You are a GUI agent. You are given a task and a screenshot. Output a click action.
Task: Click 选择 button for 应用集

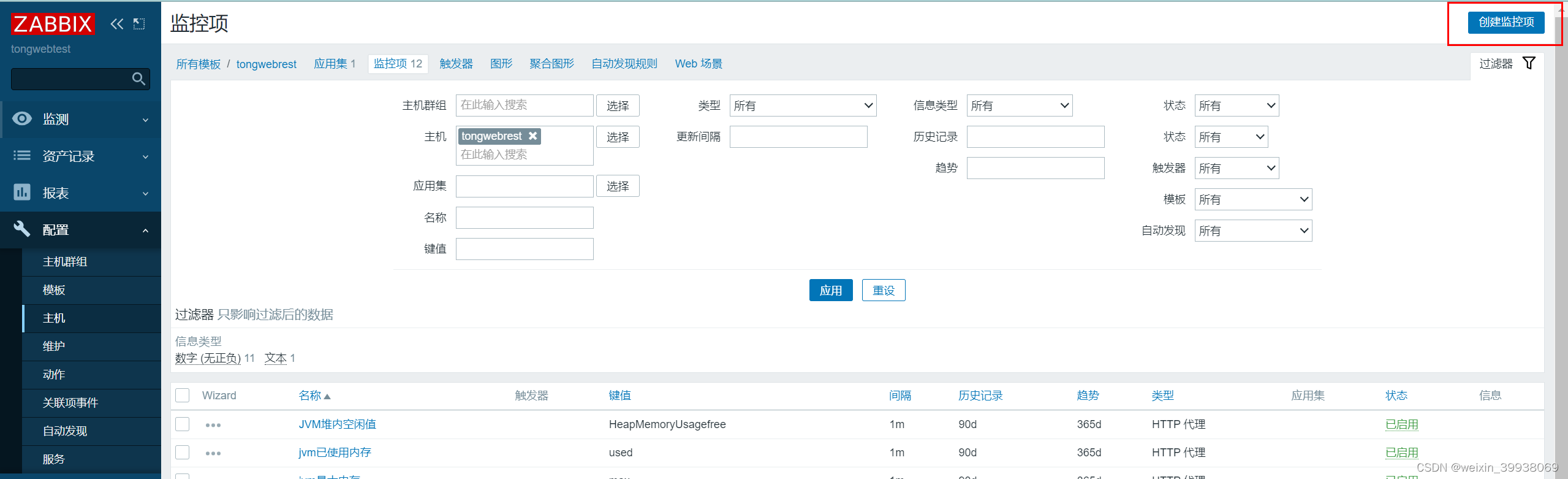coord(618,186)
